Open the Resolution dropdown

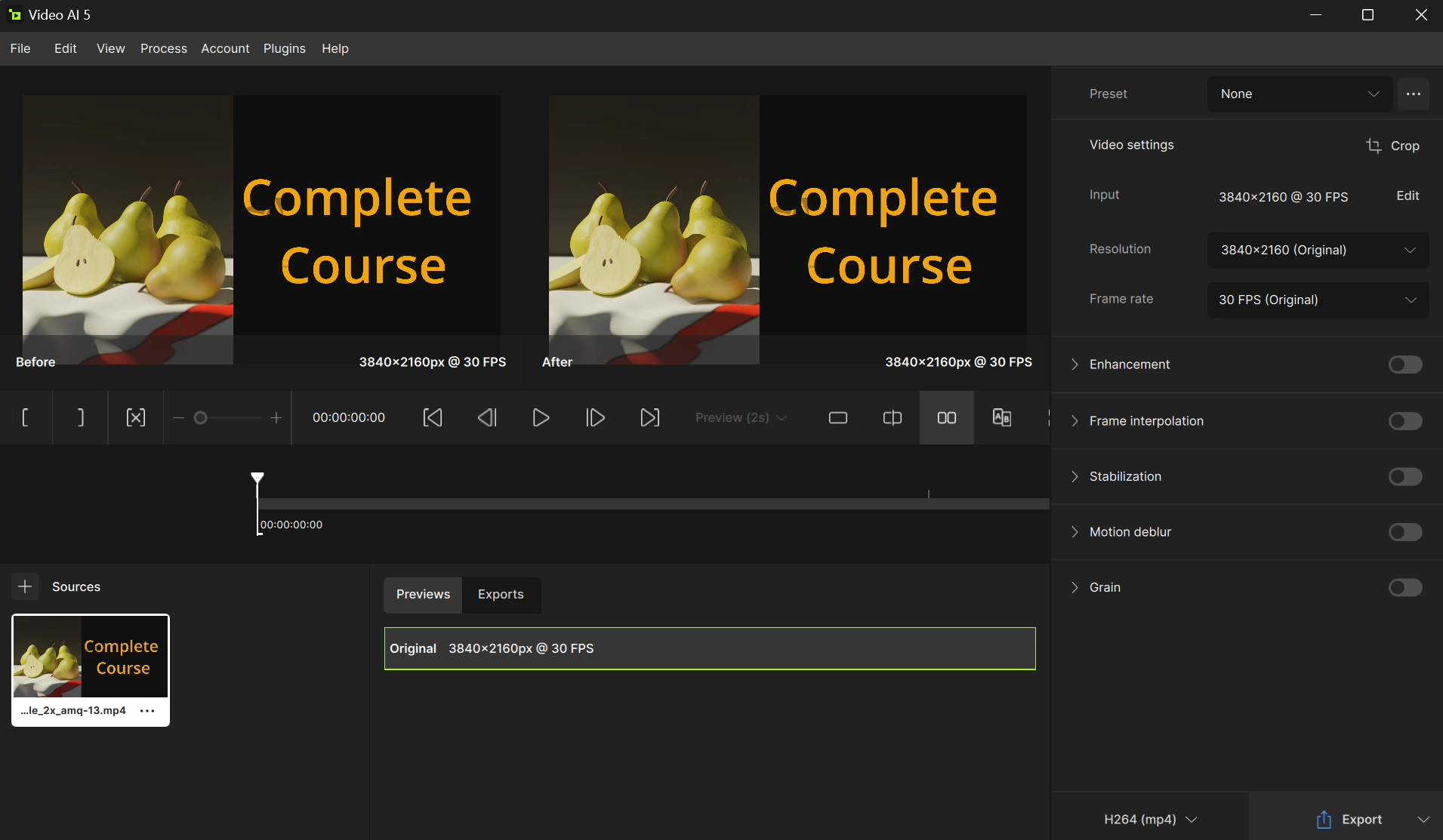click(x=1318, y=250)
